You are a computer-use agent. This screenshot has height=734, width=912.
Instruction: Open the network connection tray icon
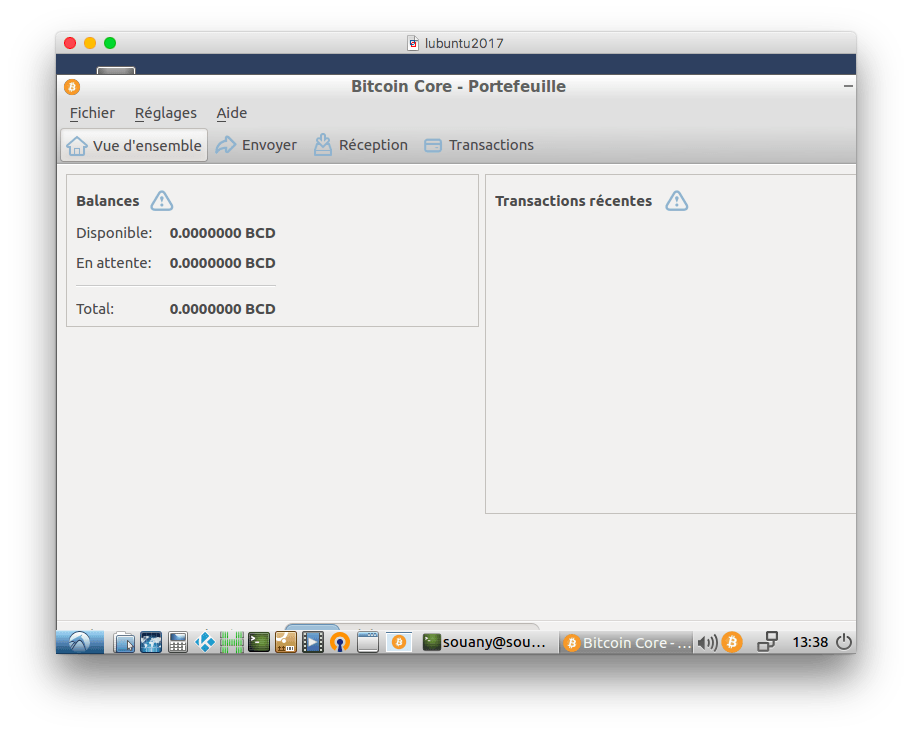click(x=767, y=642)
